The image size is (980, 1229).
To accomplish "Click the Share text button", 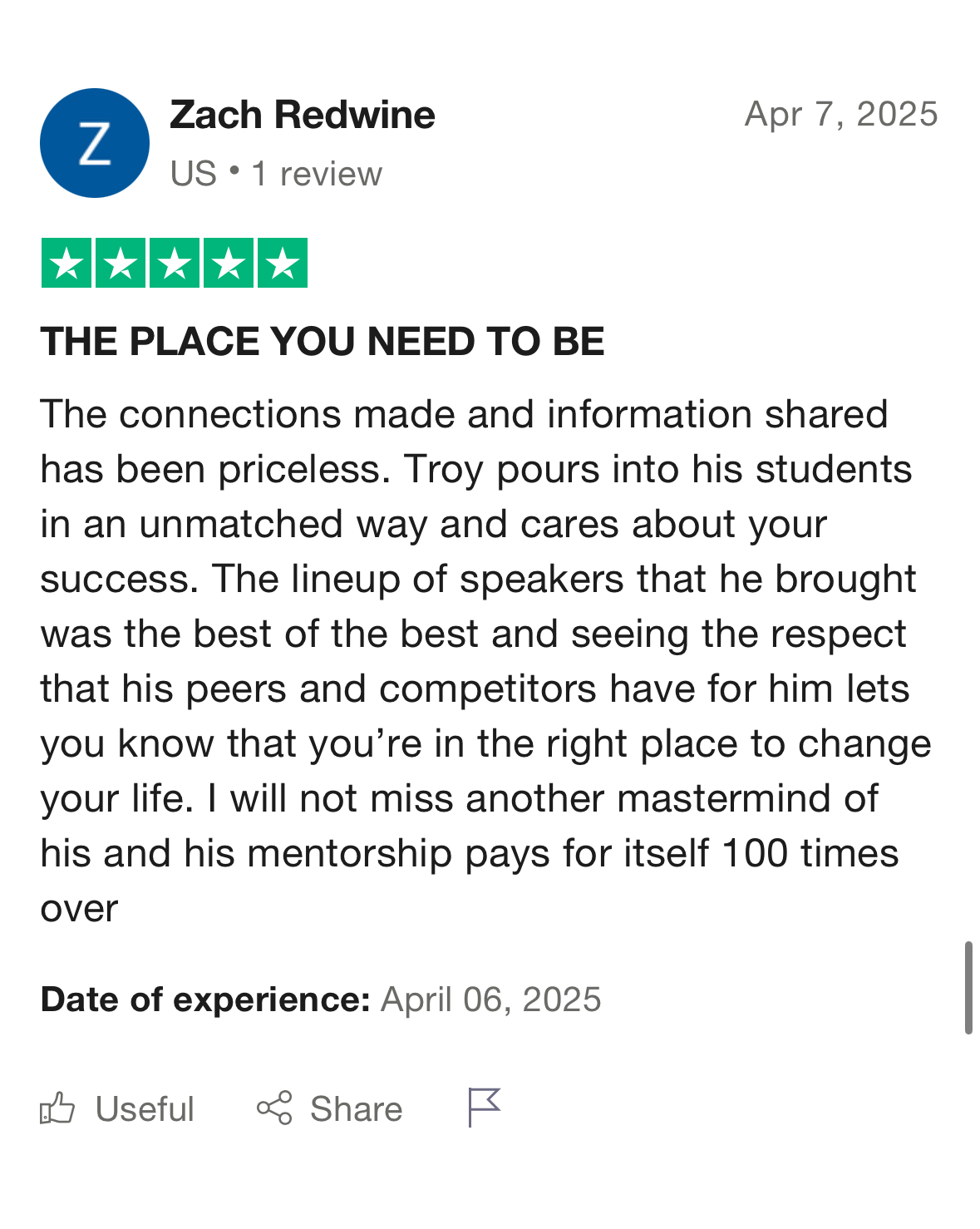I will [356, 1109].
